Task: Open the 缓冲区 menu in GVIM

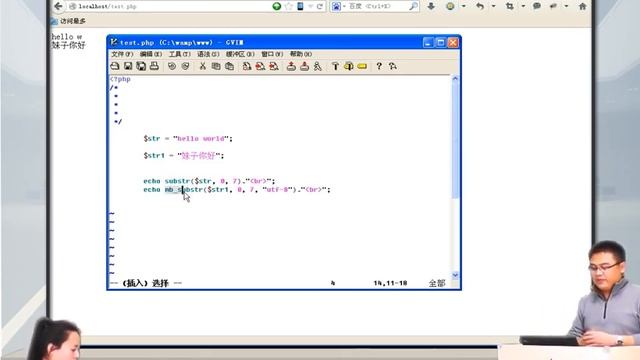Action: pyautogui.click(x=240, y=54)
